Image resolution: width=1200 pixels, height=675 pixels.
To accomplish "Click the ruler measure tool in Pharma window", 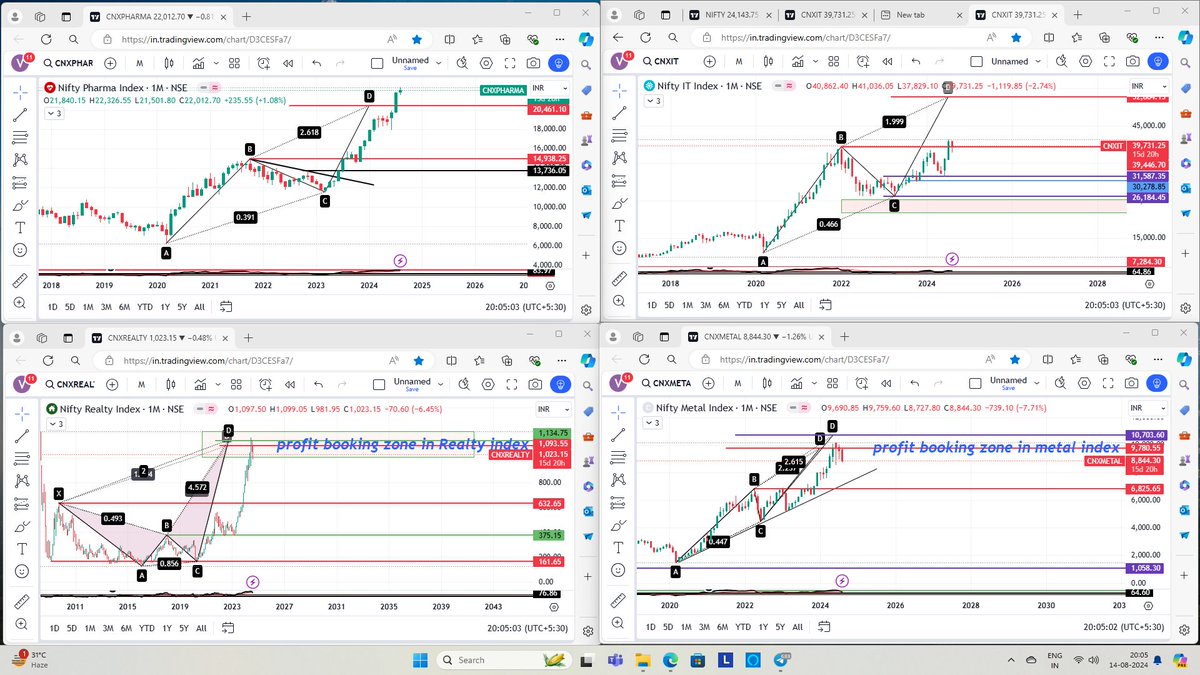I will click(x=20, y=278).
